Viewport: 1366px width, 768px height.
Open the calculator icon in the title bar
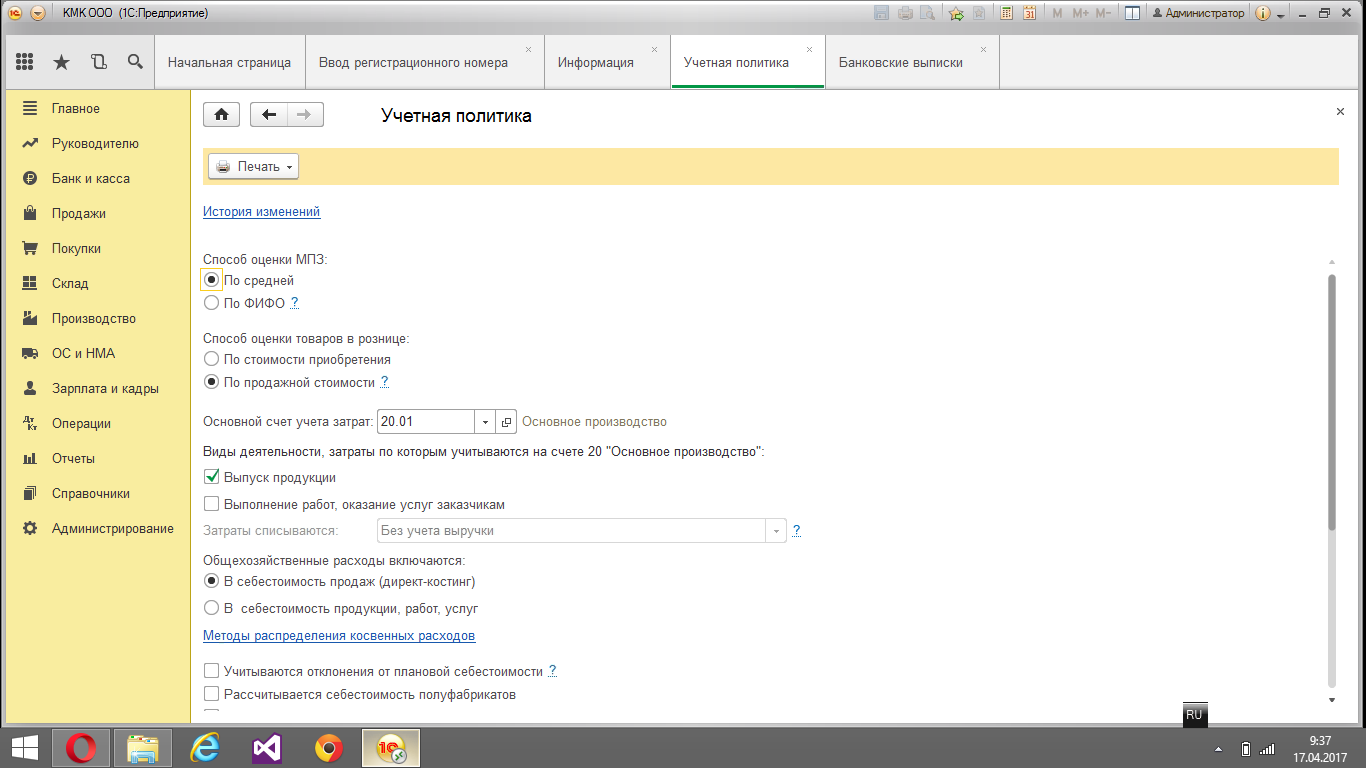click(x=1006, y=14)
